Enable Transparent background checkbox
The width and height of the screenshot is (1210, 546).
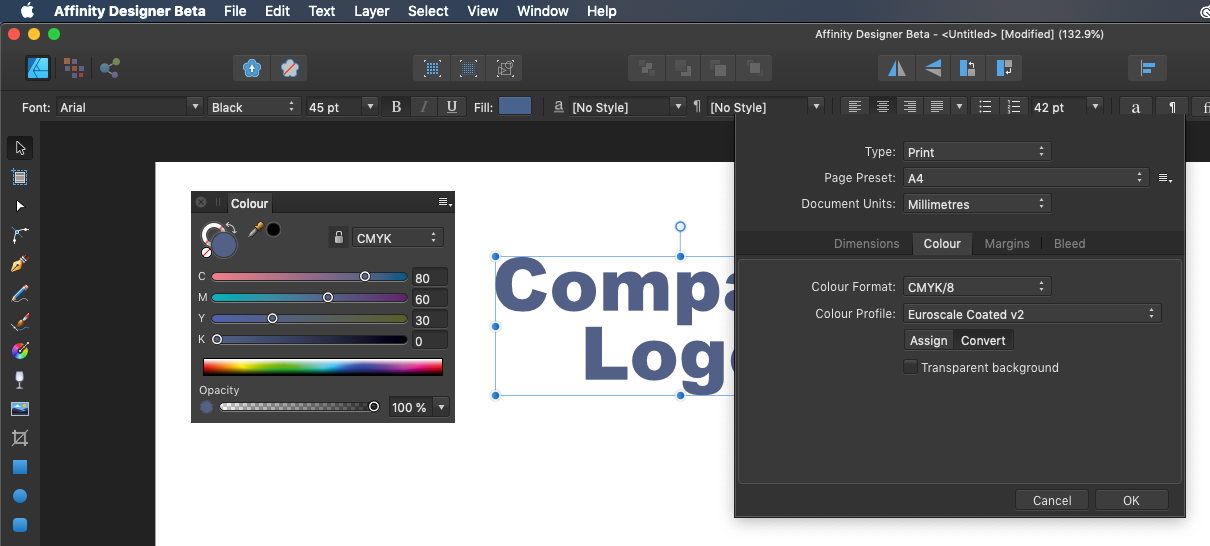pyautogui.click(x=910, y=367)
